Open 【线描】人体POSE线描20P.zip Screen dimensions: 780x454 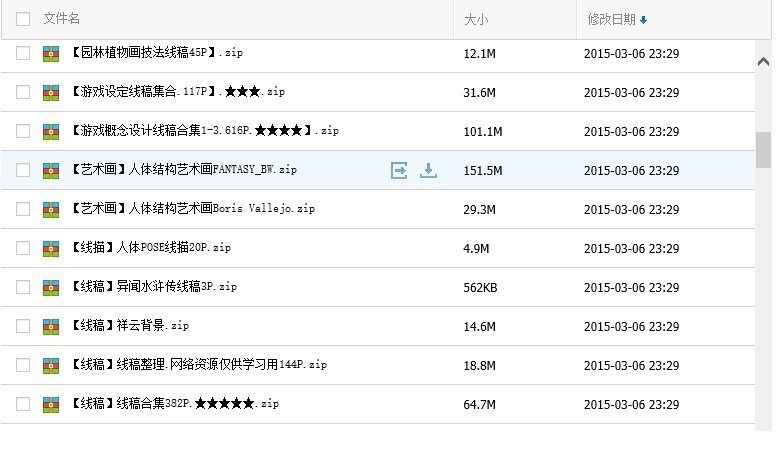(151, 247)
